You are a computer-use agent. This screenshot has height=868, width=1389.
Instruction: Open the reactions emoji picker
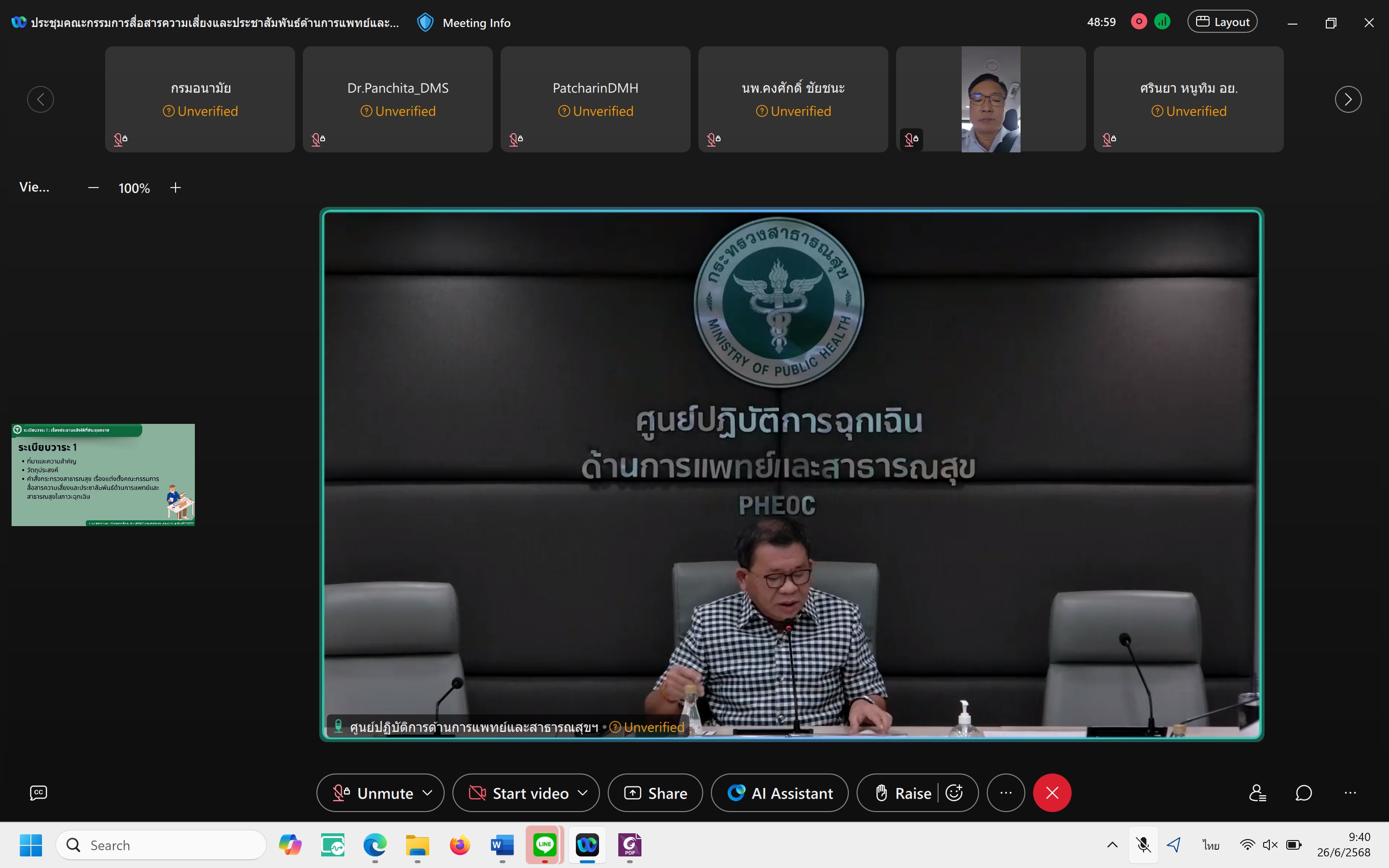pos(954,793)
